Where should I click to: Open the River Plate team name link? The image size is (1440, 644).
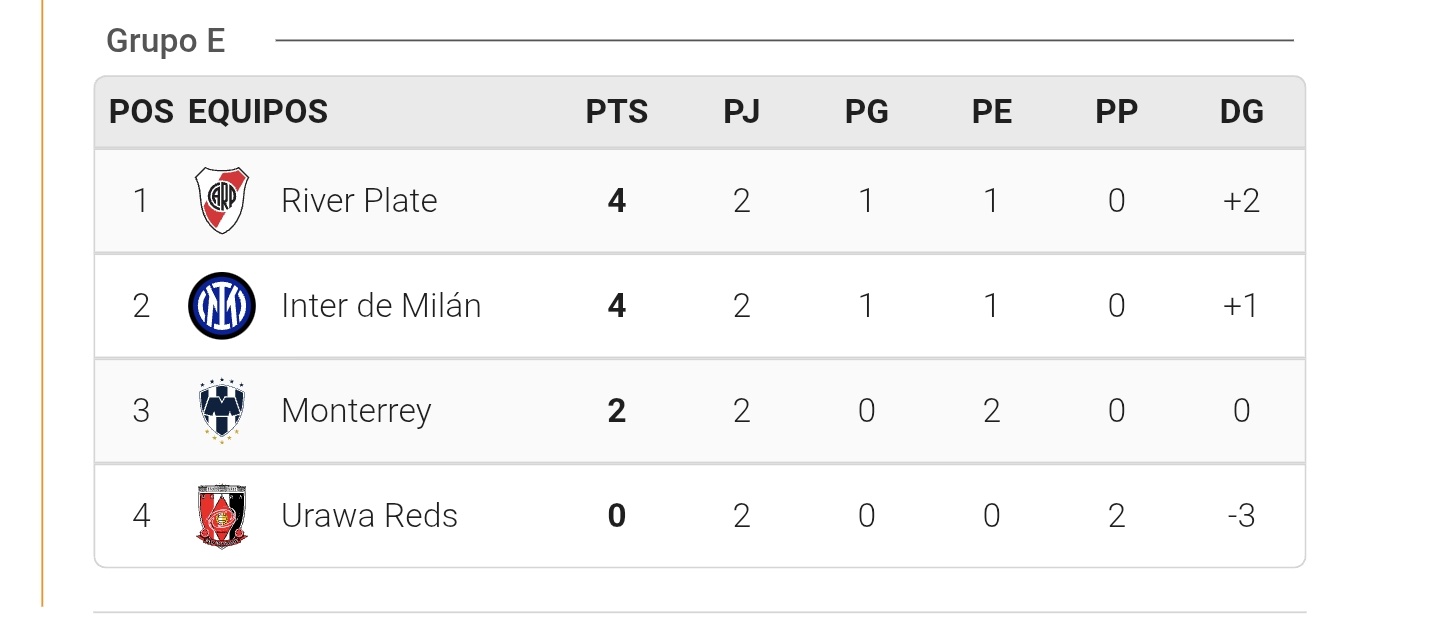[359, 201]
